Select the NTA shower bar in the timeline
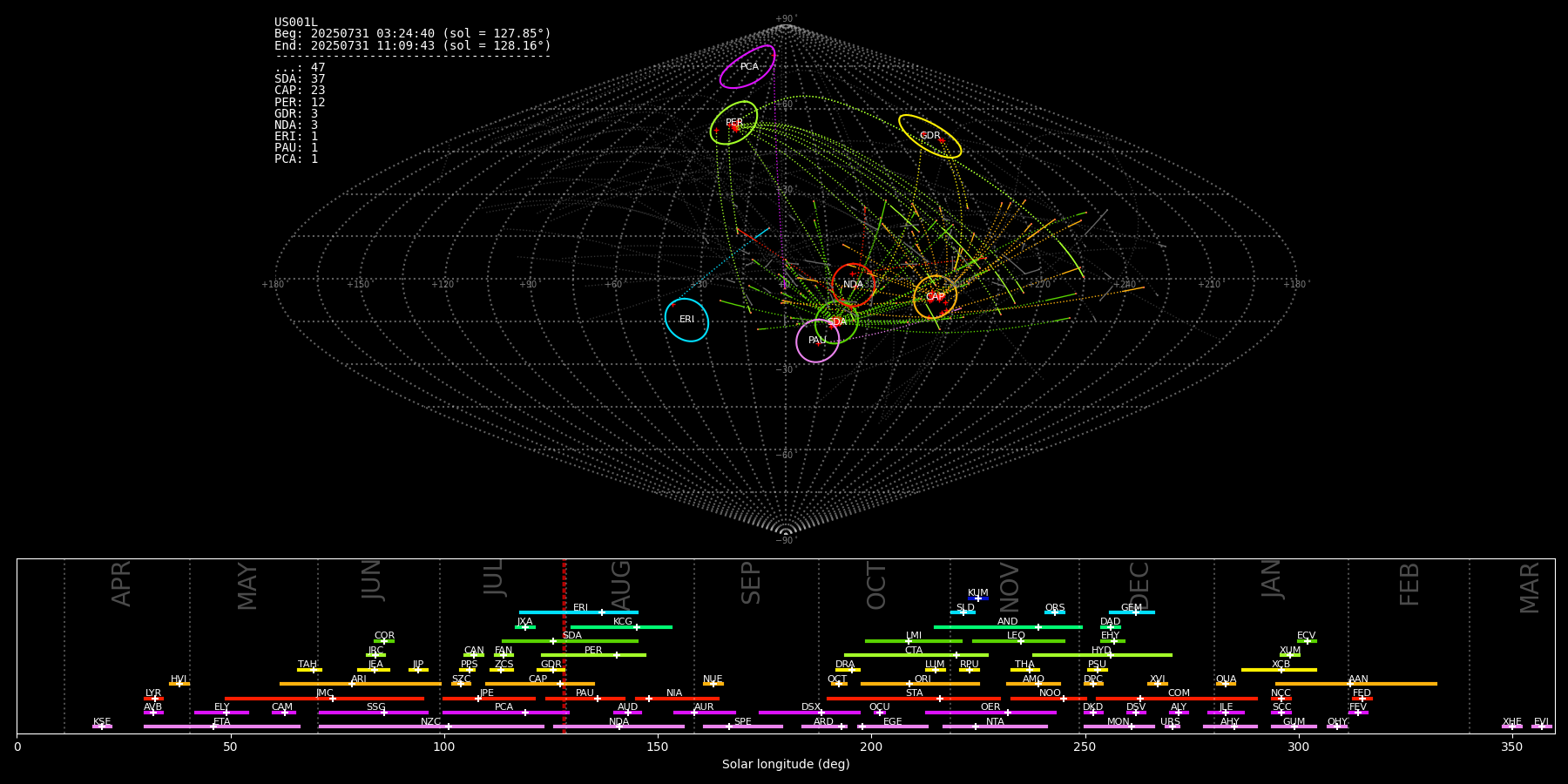This screenshot has height=784, width=1568. (995, 727)
